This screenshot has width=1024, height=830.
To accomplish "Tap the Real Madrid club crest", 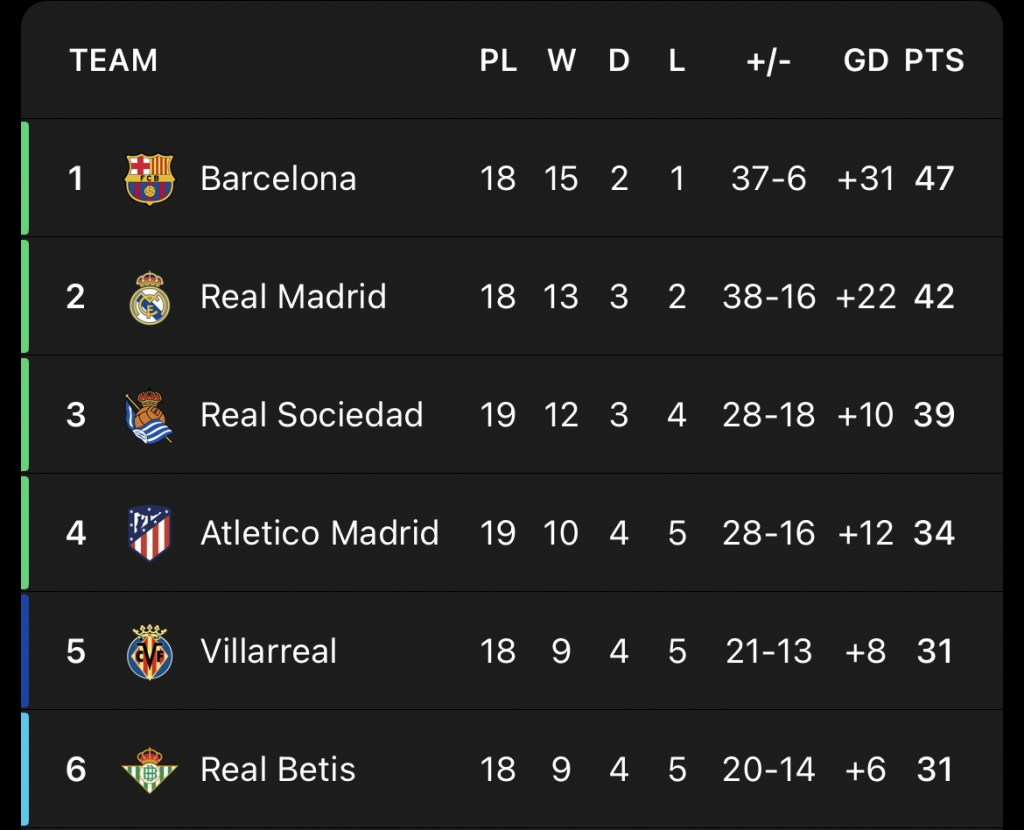I will pos(150,298).
